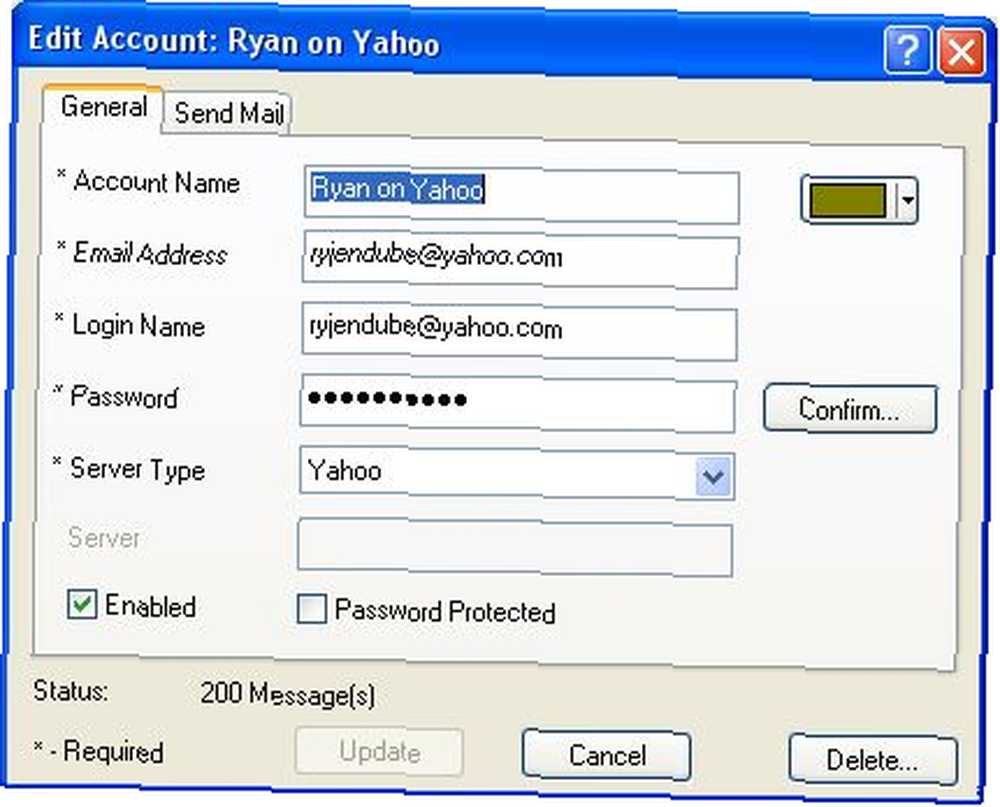1000x807 pixels.
Task: Click the disabled Server text field
Action: coord(515,547)
